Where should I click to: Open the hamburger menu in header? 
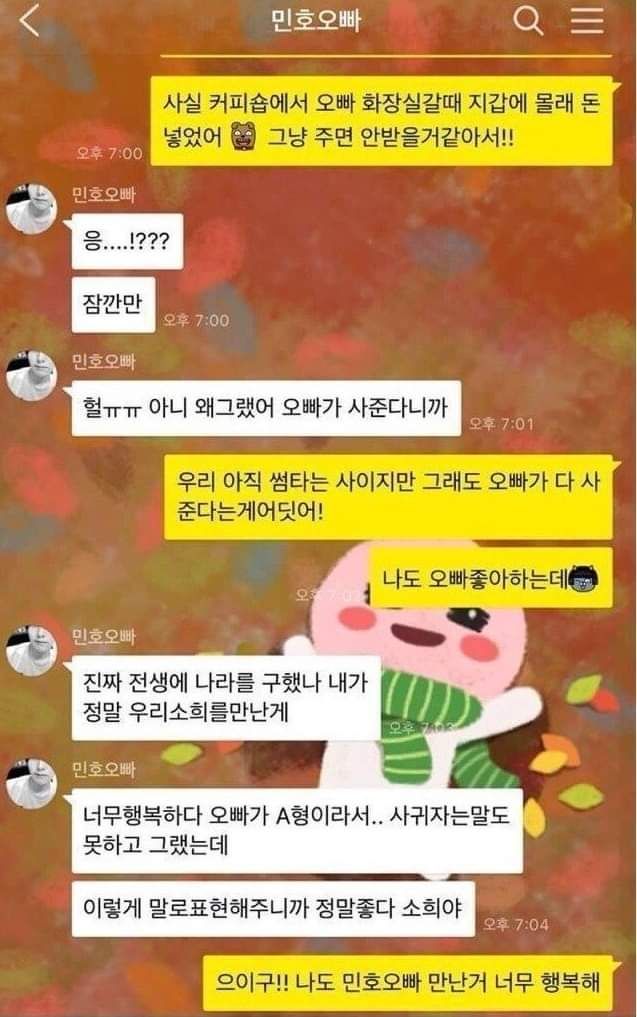tap(587, 21)
